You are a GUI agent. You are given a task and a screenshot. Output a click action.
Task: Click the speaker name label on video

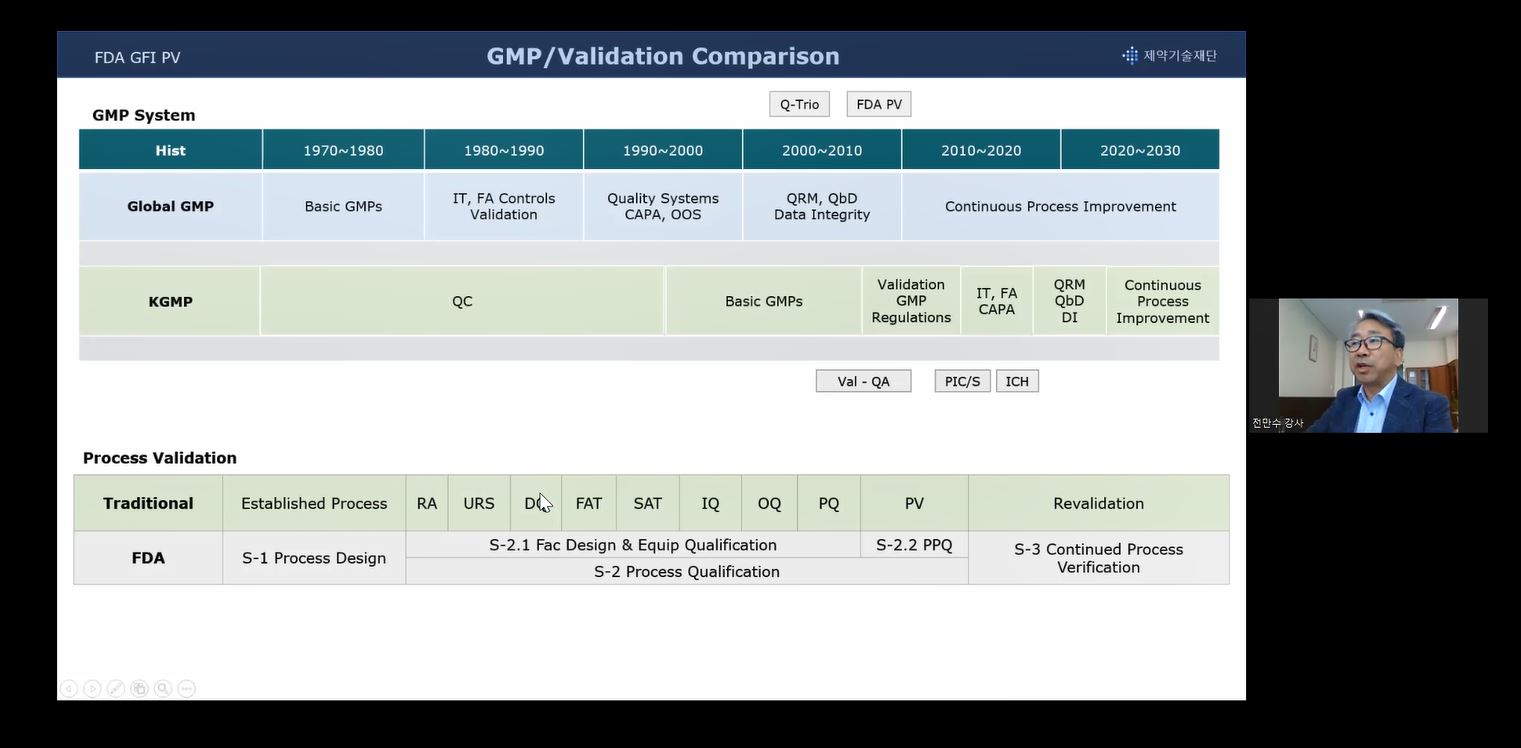[1278, 423]
